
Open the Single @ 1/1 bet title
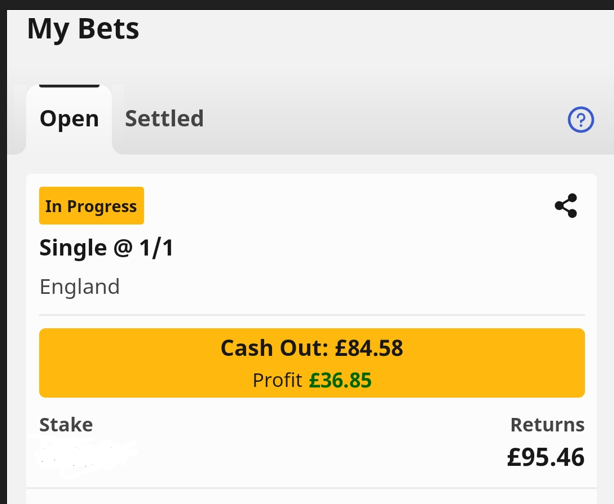106,248
